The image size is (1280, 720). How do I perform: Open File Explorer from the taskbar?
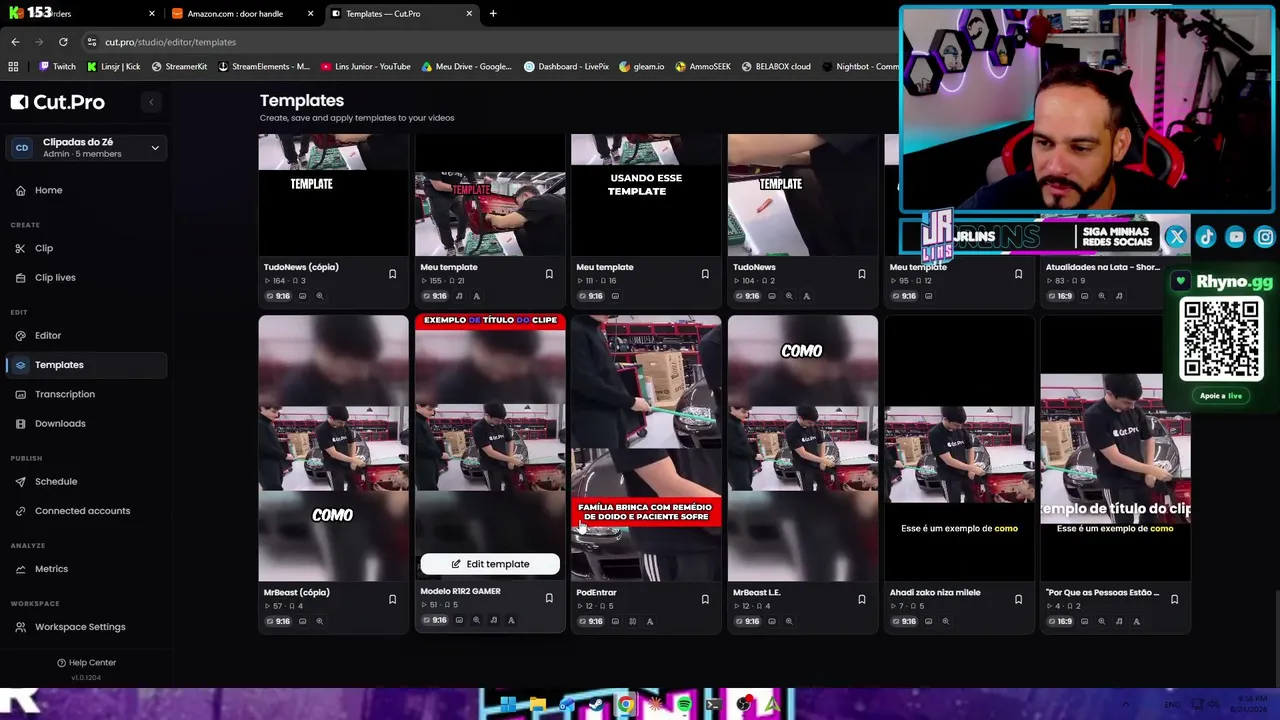pos(537,705)
